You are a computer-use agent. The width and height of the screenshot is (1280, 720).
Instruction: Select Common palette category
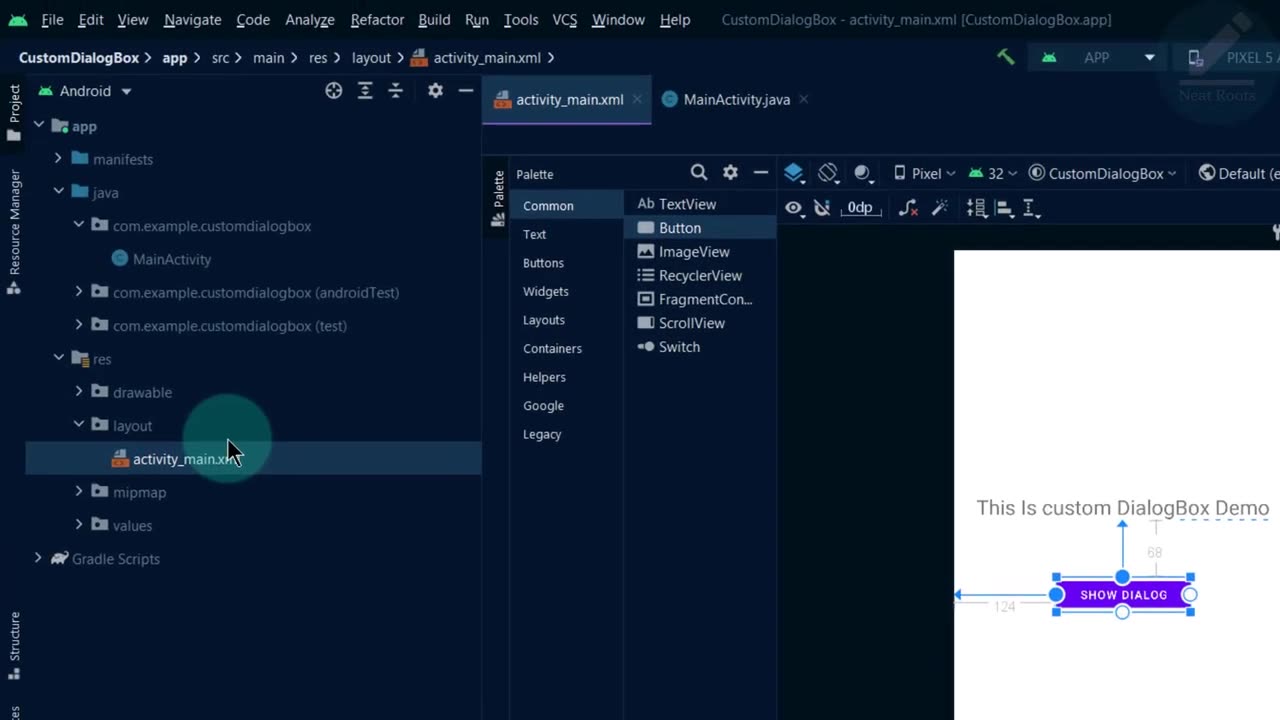[566, 205]
